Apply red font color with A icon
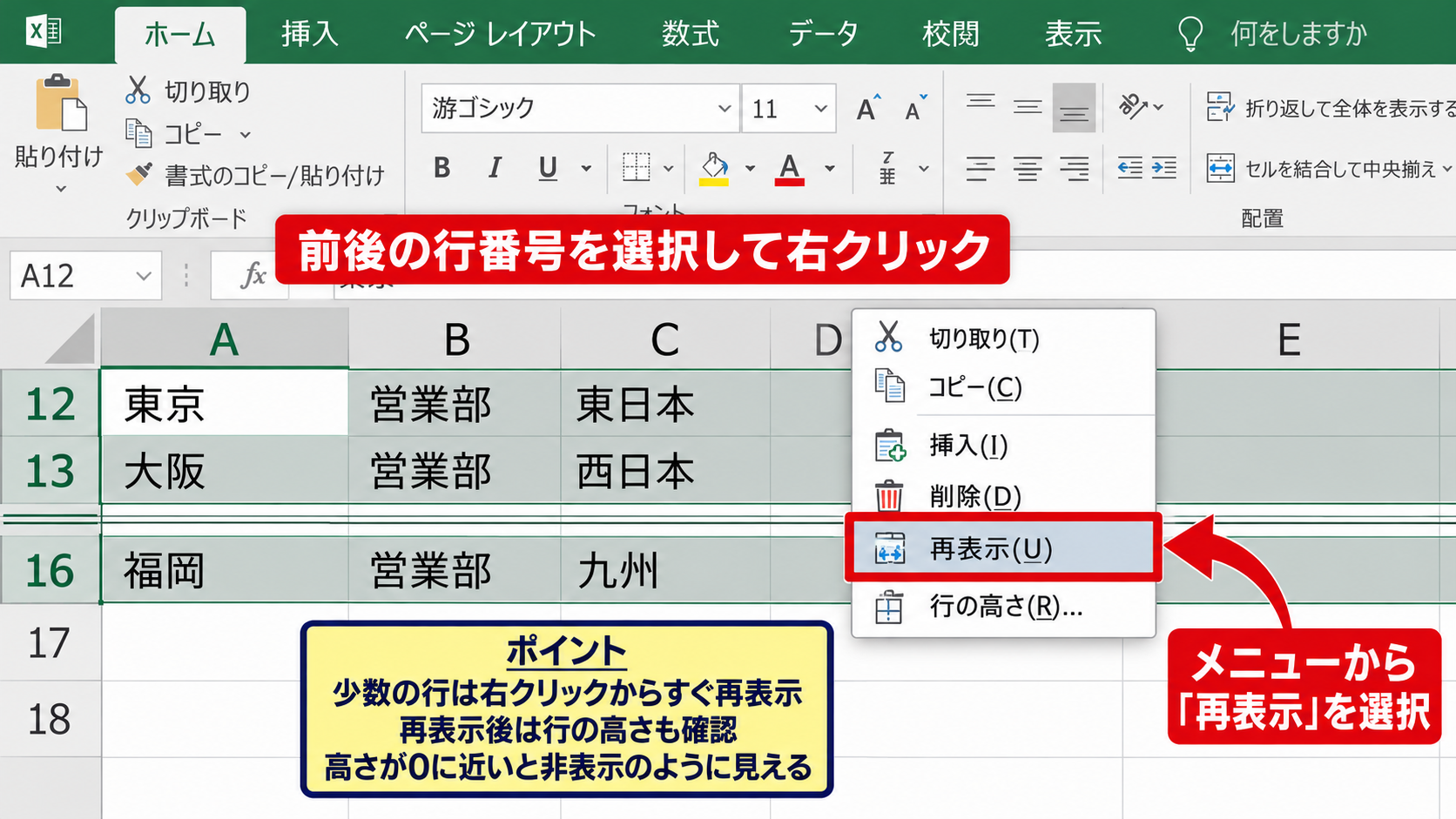Image resolution: width=1456 pixels, height=819 pixels. click(790, 168)
